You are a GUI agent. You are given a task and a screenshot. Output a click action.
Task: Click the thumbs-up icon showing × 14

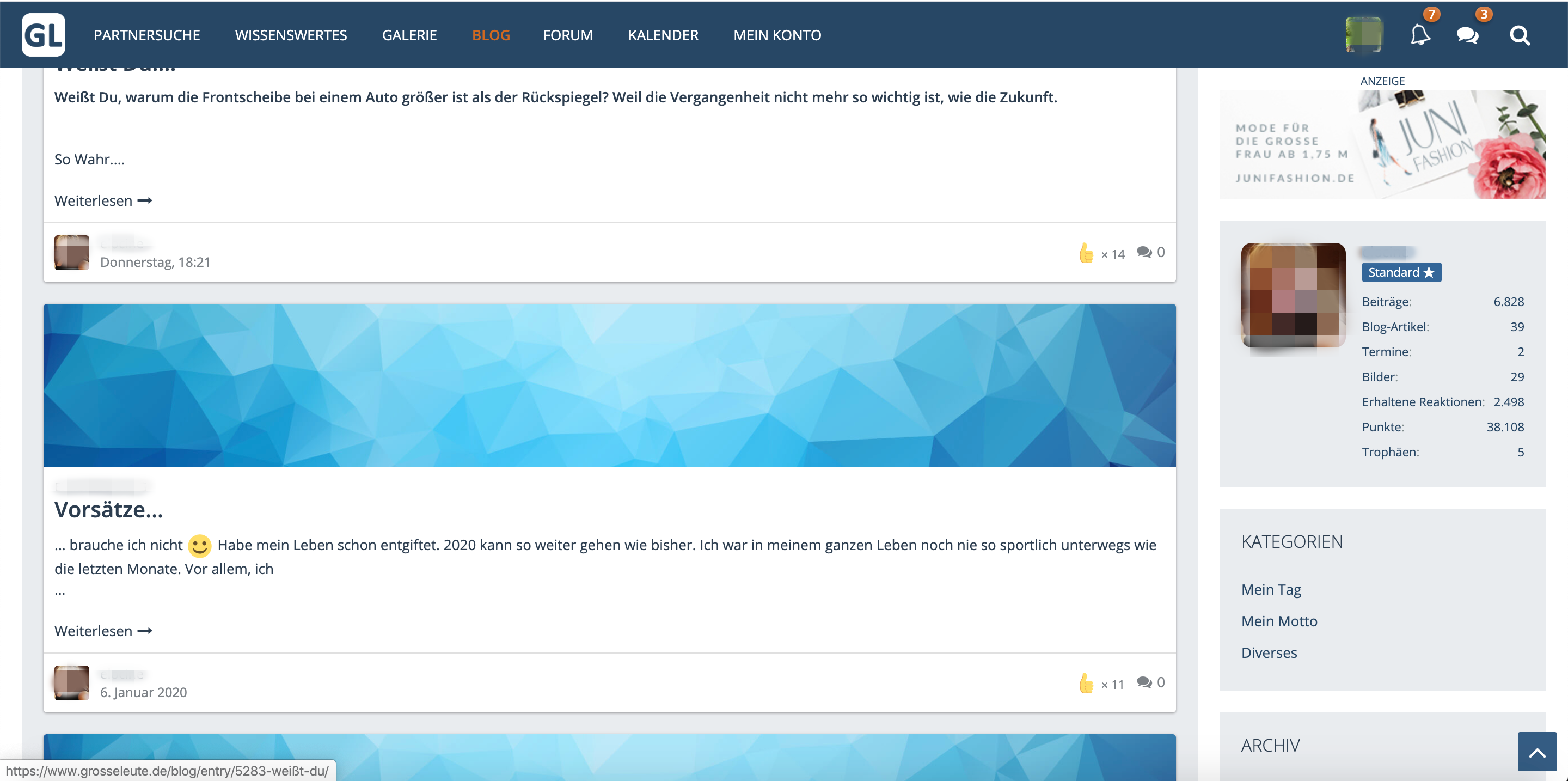(1086, 253)
